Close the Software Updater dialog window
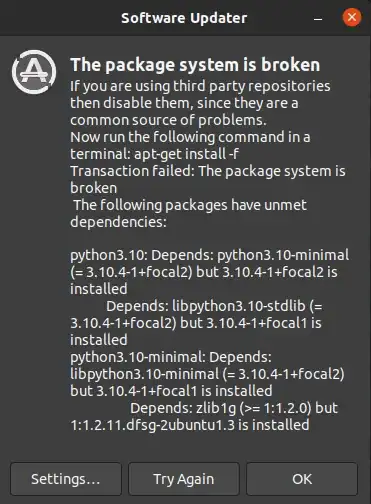The image size is (371, 504). coord(352,17)
